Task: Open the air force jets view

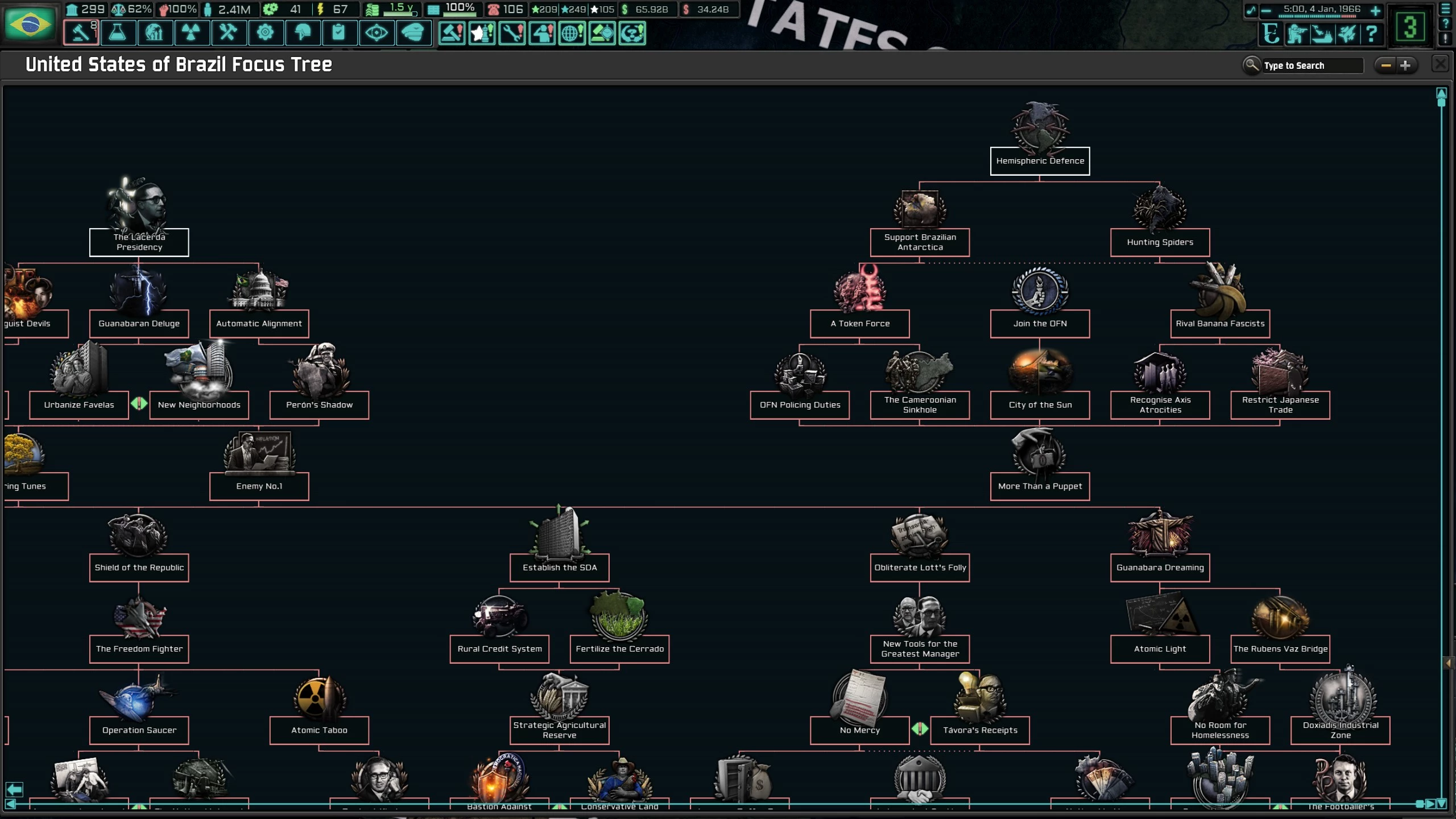Action: tap(1347, 34)
